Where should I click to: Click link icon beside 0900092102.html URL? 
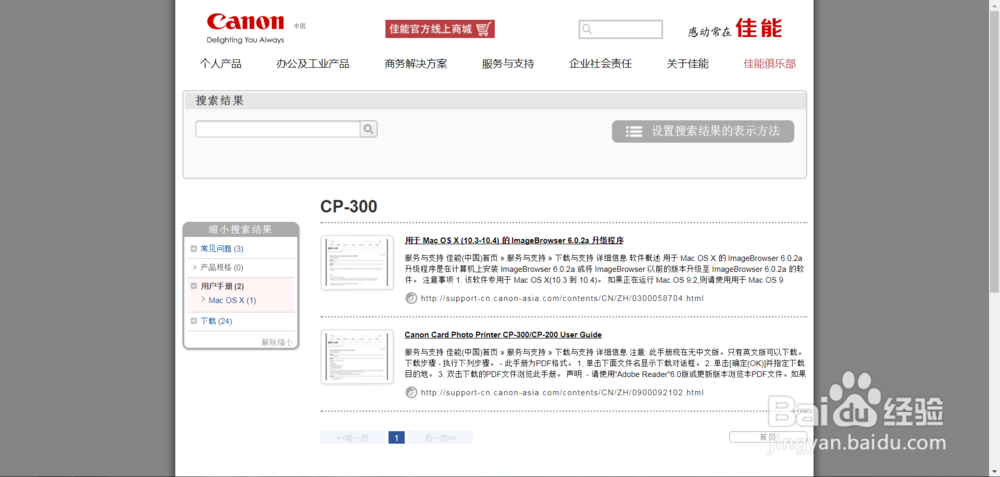click(x=411, y=392)
